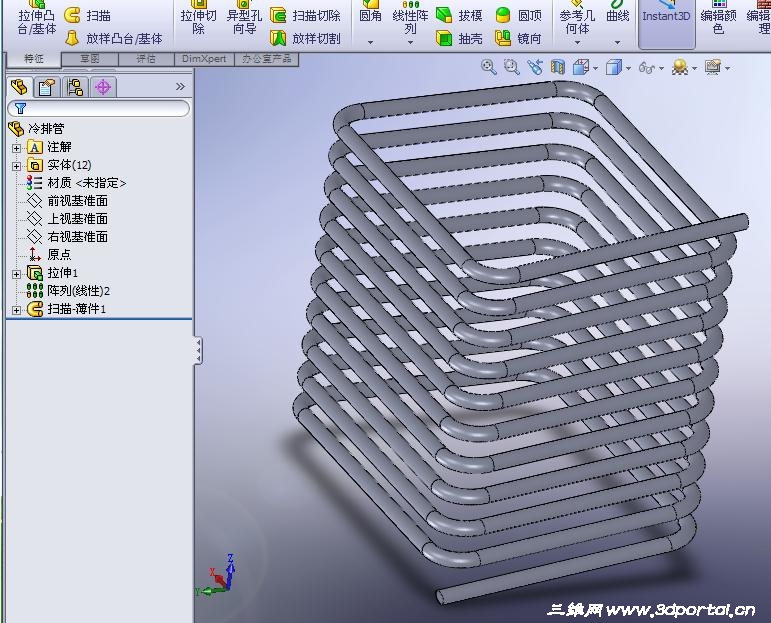Click View Settings icon
771x623 pixels.
[x=713, y=67]
